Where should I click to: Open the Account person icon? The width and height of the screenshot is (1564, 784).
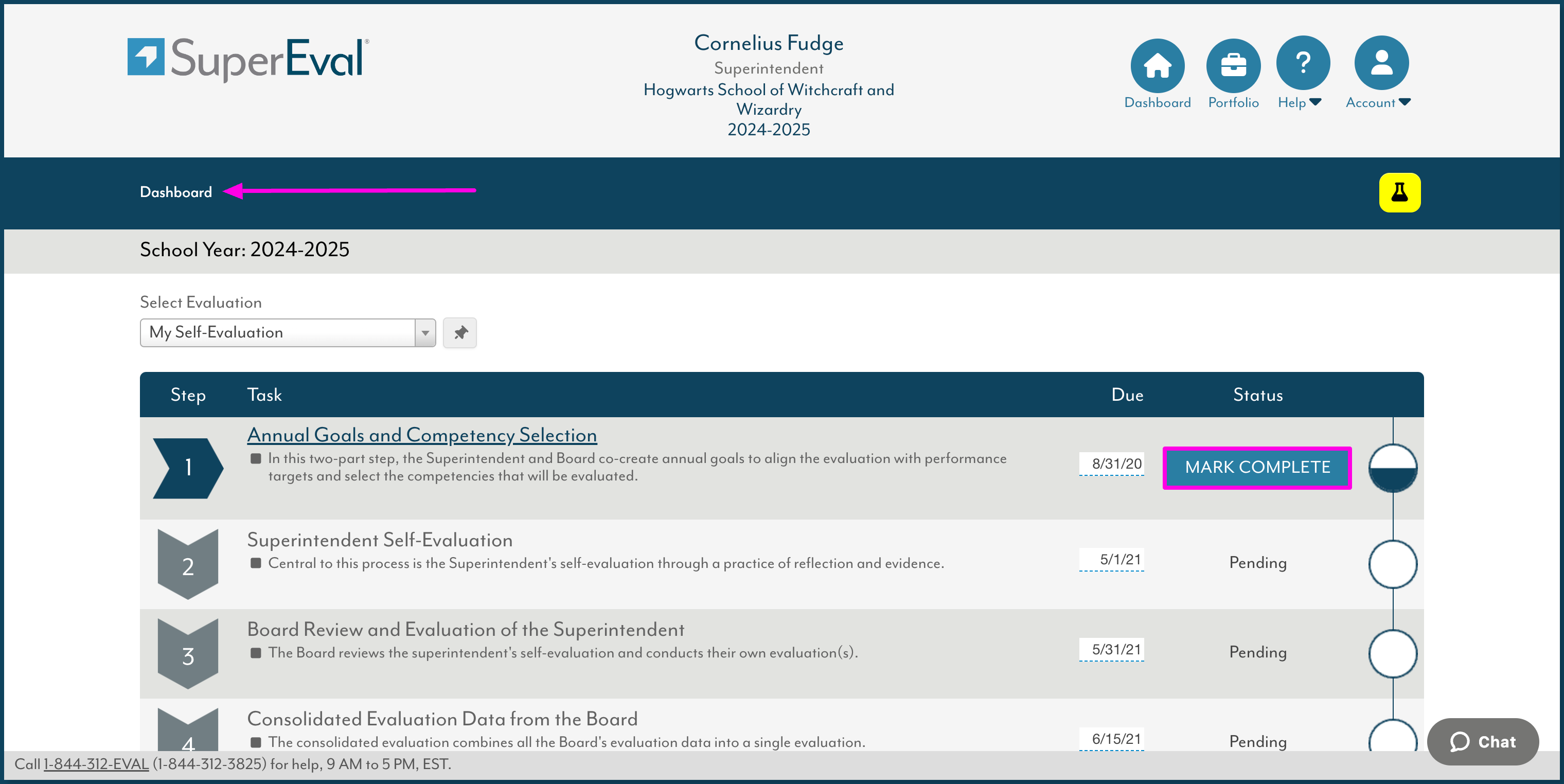(1381, 62)
